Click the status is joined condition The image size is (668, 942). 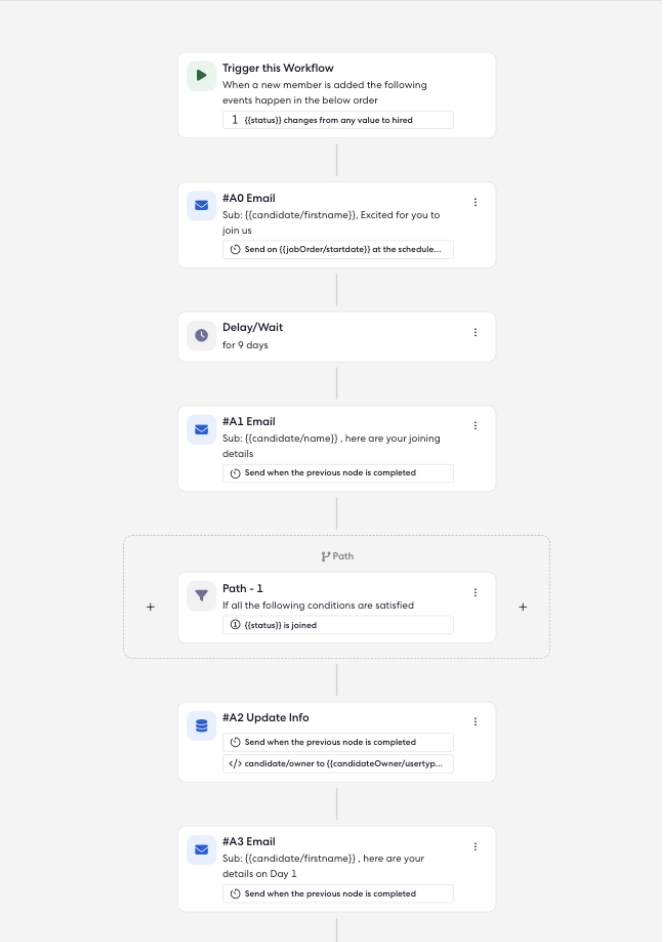tap(338, 625)
